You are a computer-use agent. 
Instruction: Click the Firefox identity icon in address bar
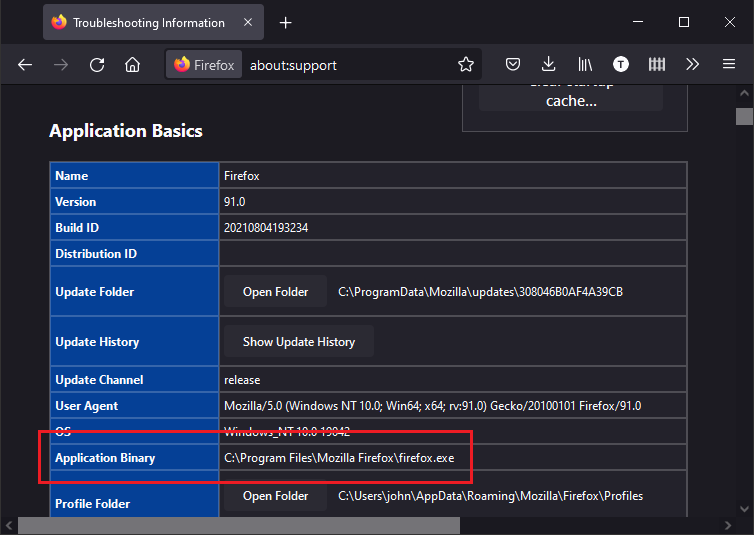click(x=204, y=65)
